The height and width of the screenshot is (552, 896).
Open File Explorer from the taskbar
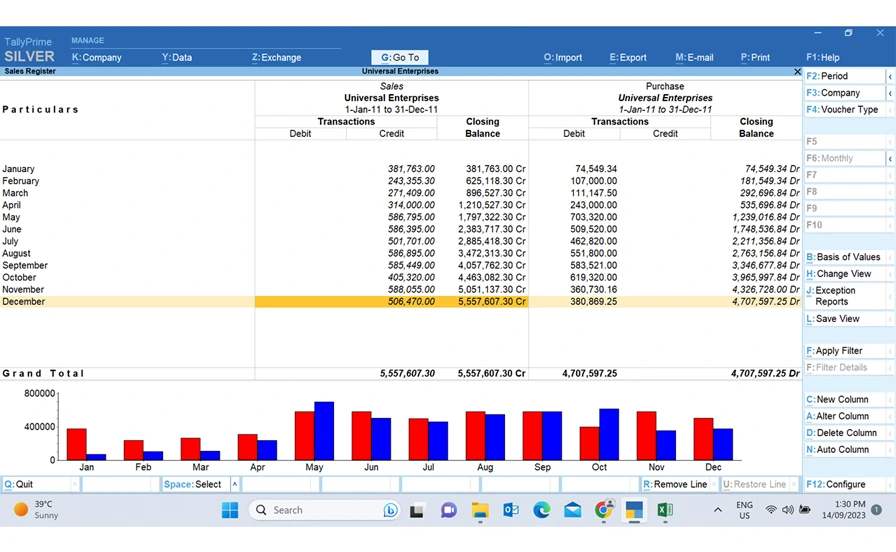point(480,510)
